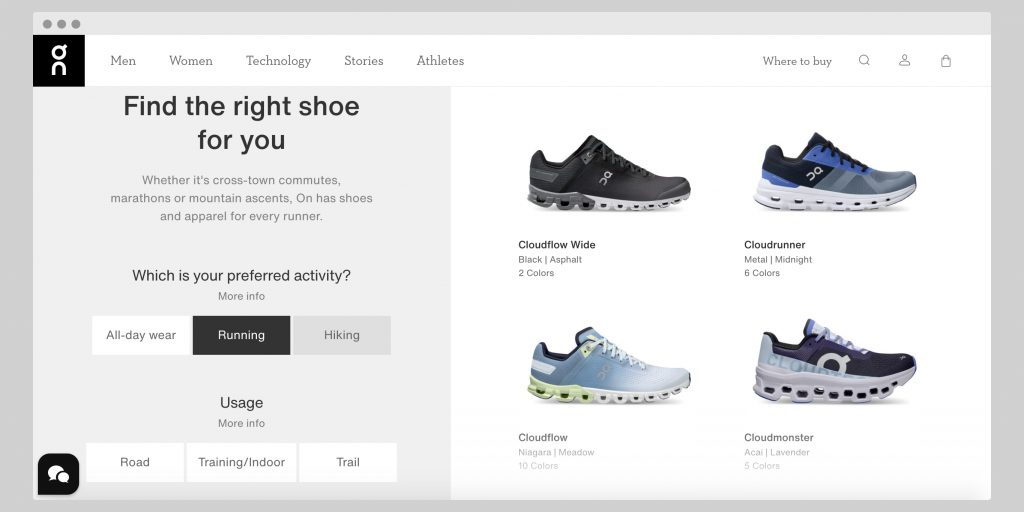This screenshot has width=1024, height=512.
Task: Click the Metal | Midnight color text
Action: [x=778, y=259]
